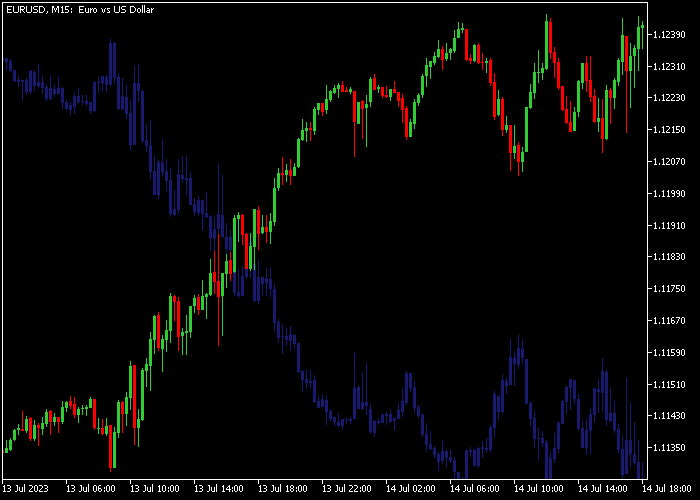
Task: Click the 1.11430 price axis label
Action: 669,416
